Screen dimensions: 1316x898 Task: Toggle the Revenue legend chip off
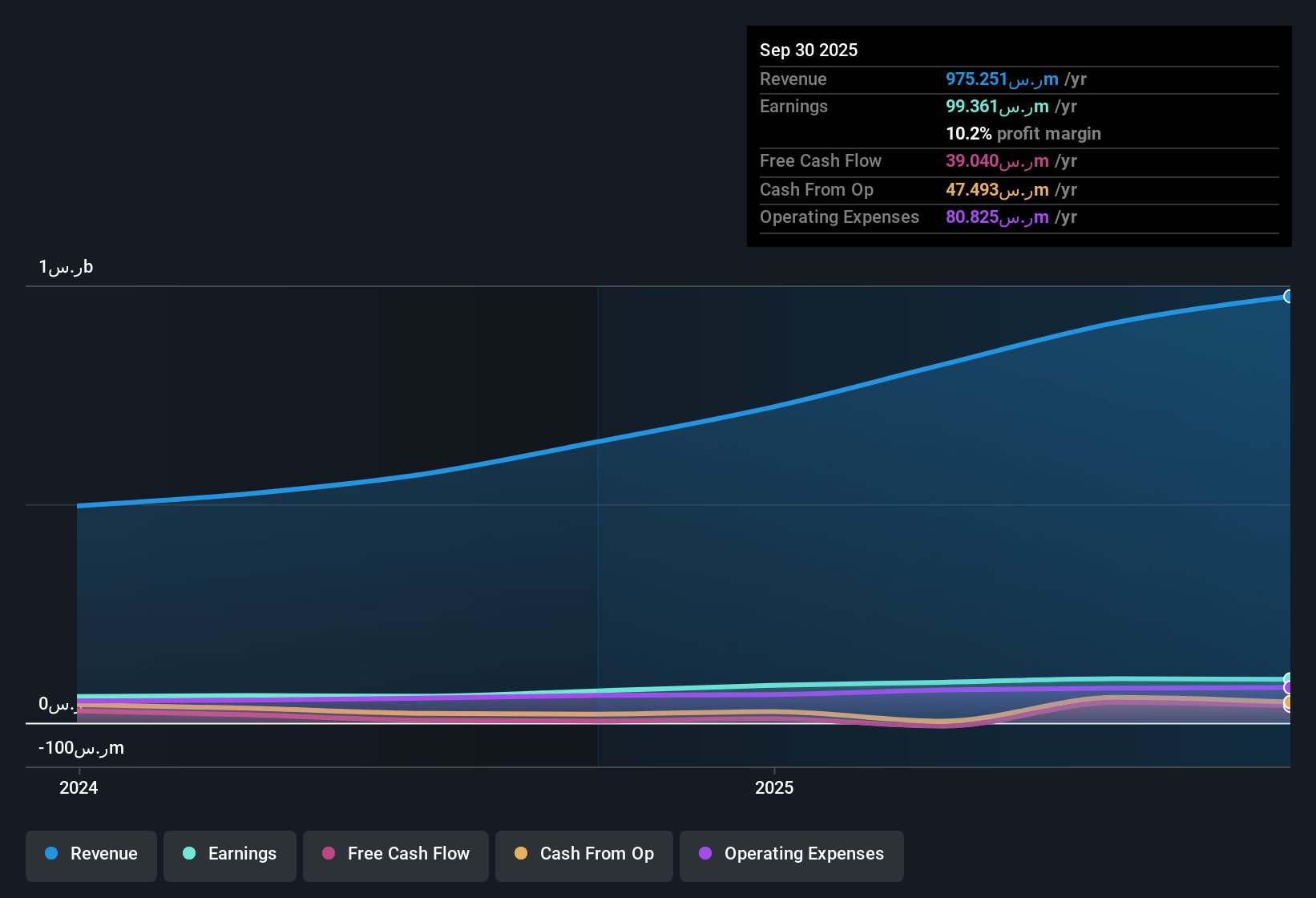click(91, 854)
